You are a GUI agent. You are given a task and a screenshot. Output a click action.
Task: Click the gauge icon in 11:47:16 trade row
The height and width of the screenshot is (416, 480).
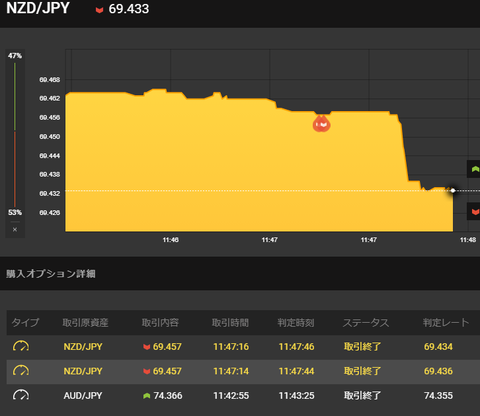[21, 346]
